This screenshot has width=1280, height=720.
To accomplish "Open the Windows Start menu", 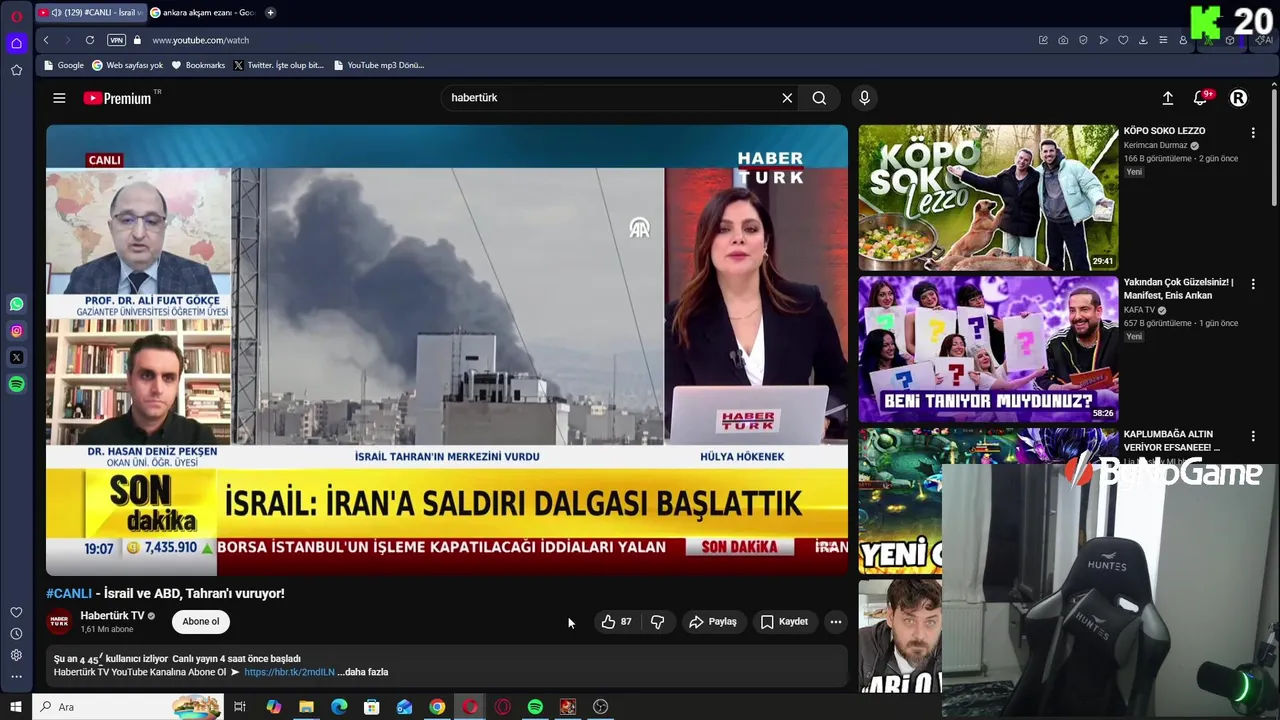I will coord(16,707).
